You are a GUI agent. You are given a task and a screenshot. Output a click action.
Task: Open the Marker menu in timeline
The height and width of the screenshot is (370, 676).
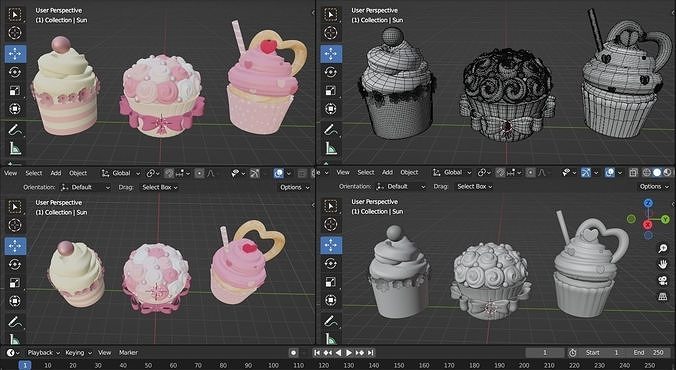pos(128,353)
